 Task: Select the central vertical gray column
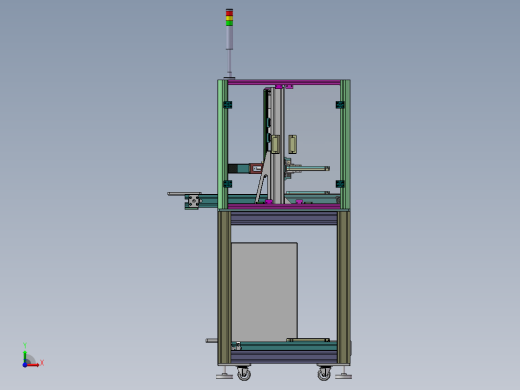(x=277, y=145)
